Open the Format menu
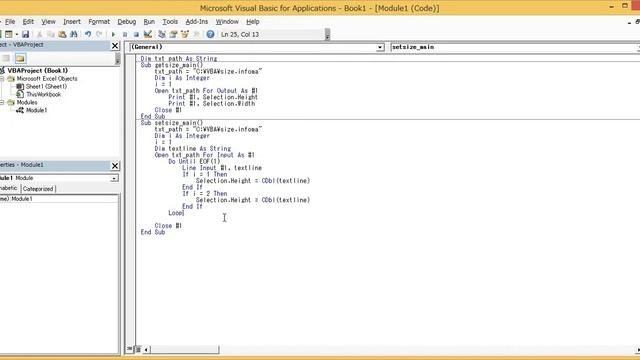The width and height of the screenshot is (640, 360). pos(99,22)
